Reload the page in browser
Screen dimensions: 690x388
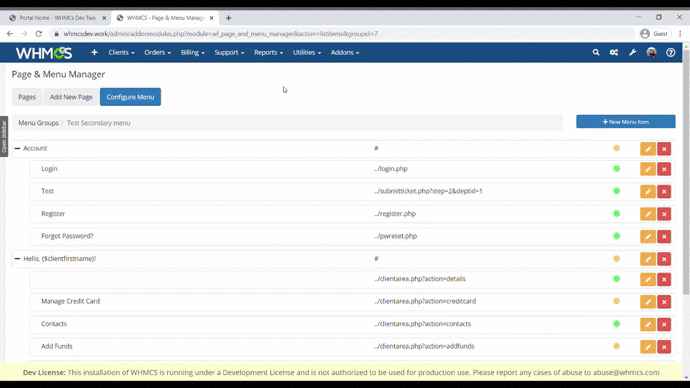click(38, 33)
